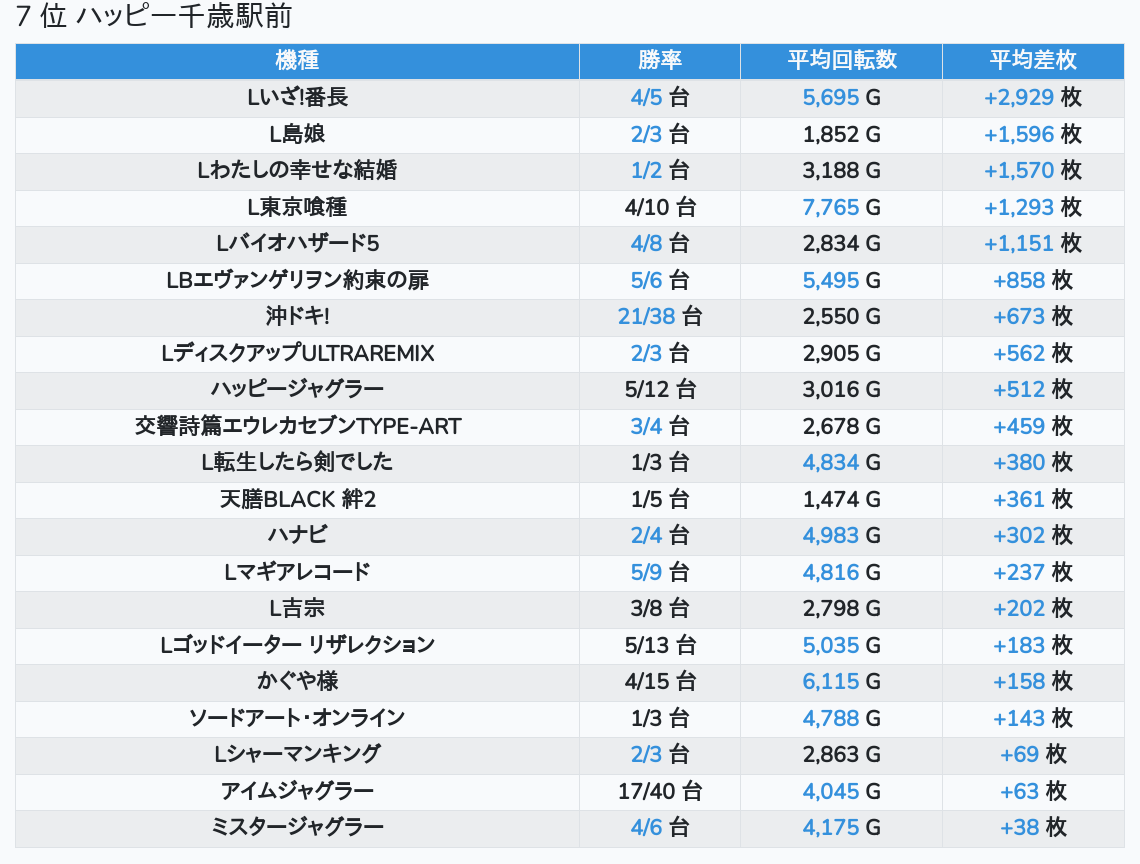Click average difference +1,151 枚
The height and width of the screenshot is (864, 1140).
(1032, 244)
